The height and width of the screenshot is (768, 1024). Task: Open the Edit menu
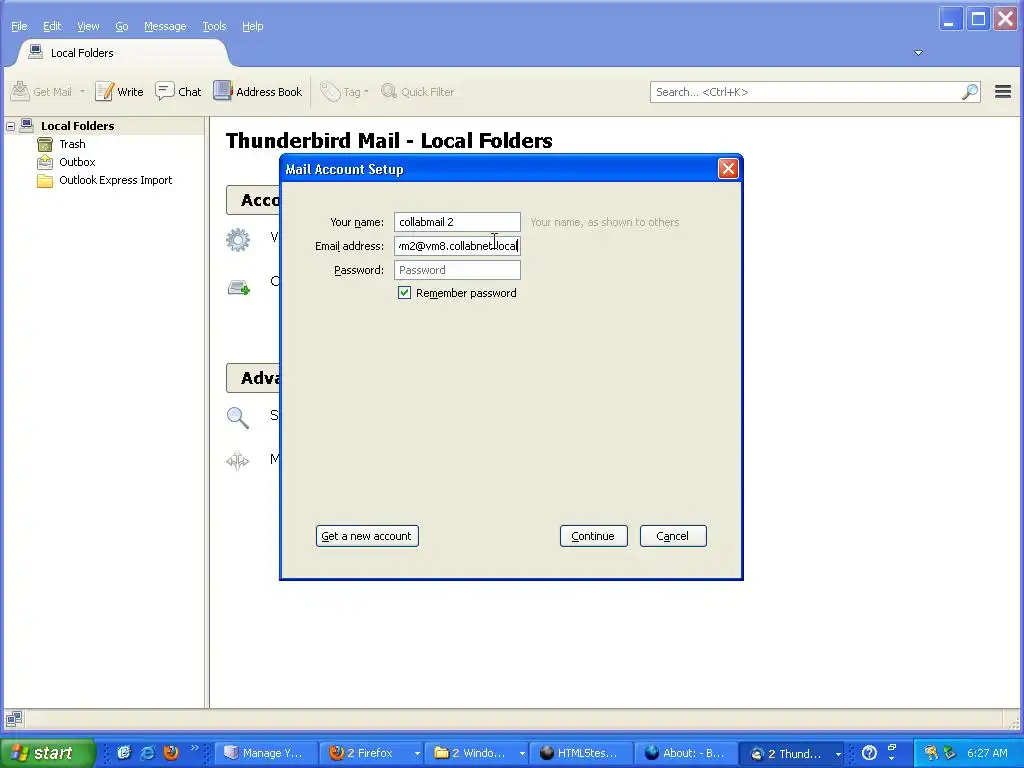pos(52,26)
